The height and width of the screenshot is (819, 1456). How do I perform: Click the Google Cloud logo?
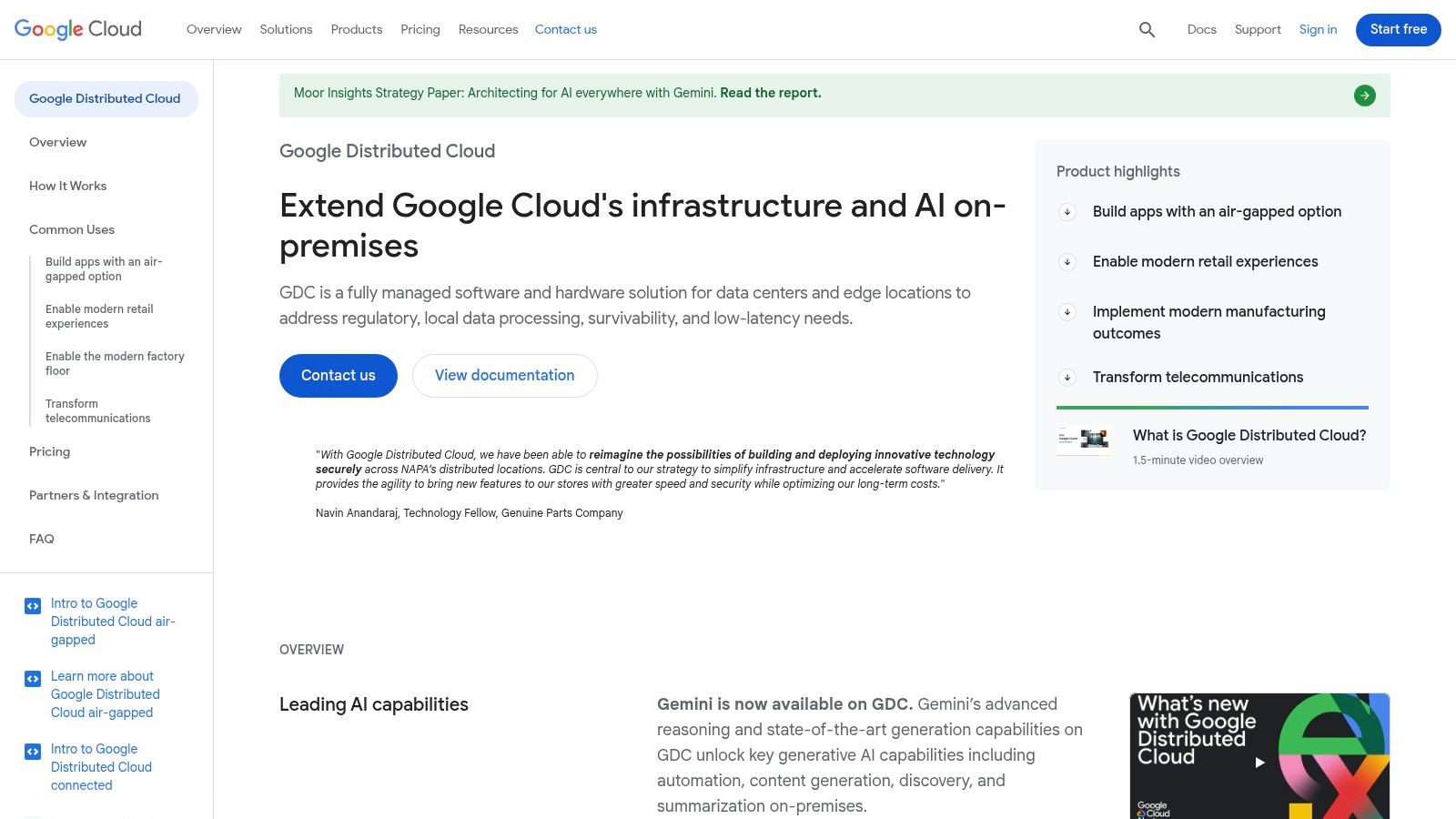point(77,28)
